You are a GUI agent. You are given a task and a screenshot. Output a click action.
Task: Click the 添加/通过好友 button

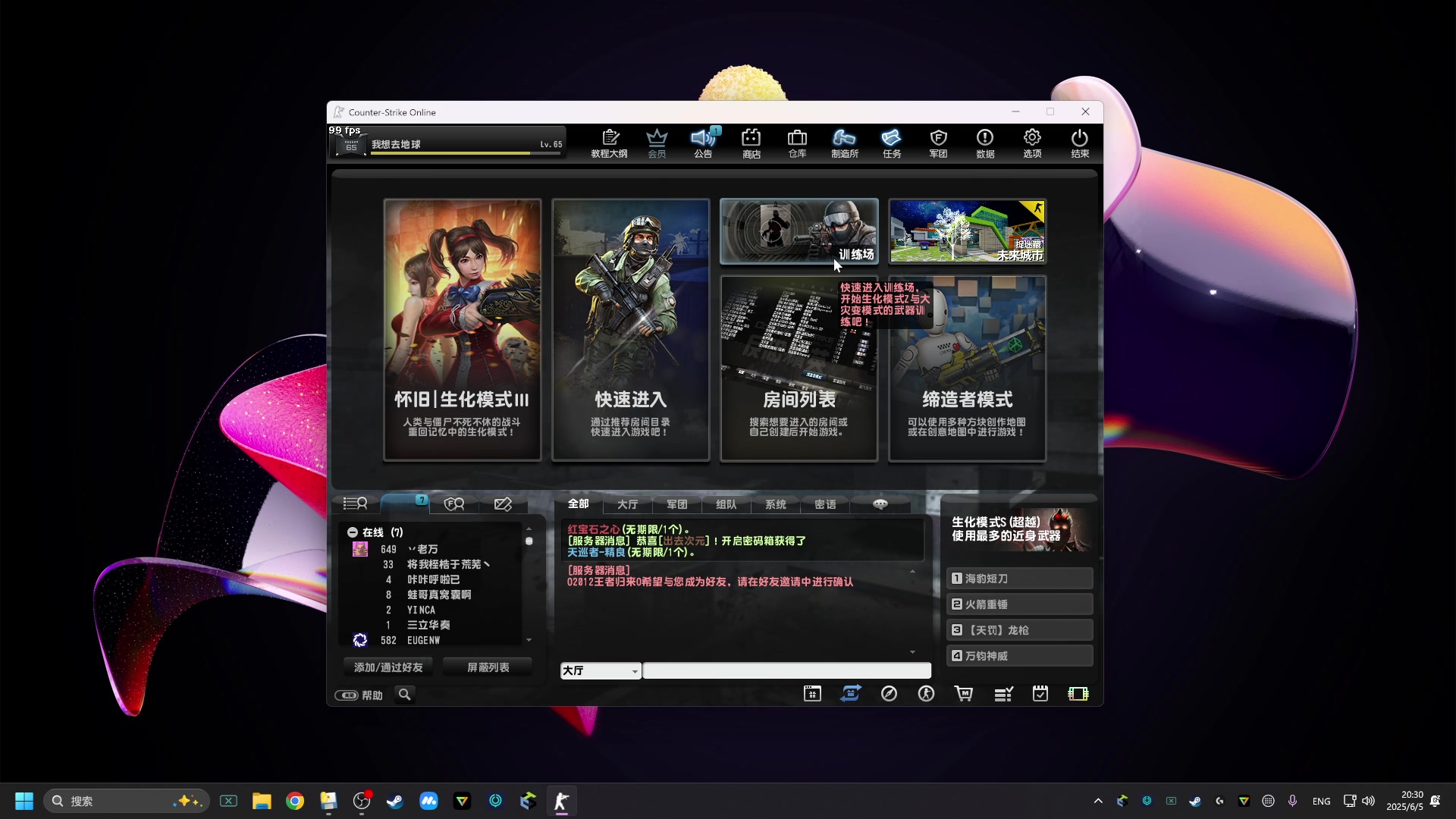(x=388, y=667)
